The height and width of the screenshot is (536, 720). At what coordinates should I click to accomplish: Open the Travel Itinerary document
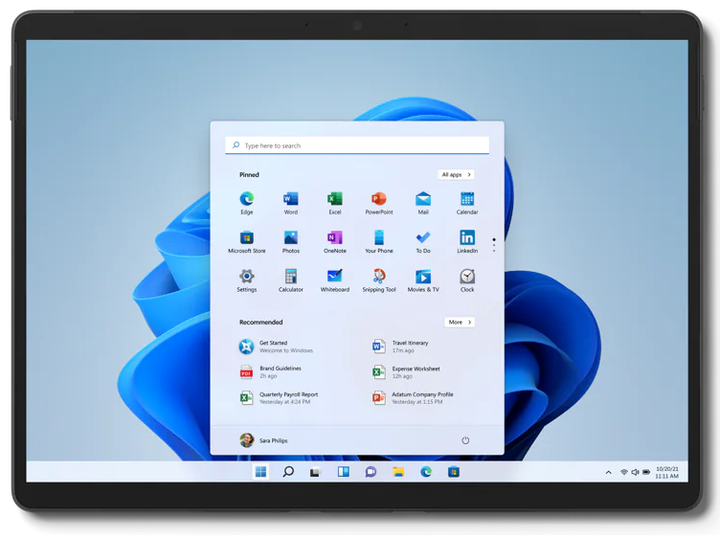[x=399, y=346]
